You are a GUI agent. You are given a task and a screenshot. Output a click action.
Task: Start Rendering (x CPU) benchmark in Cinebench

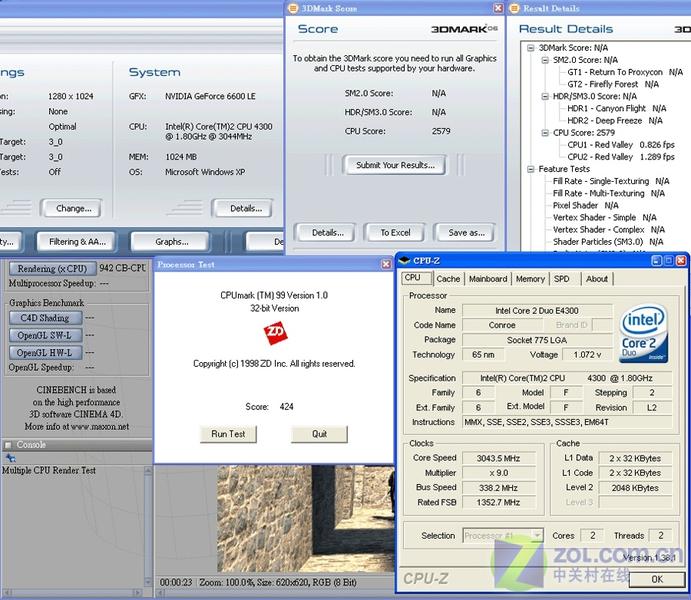[x=52, y=268]
